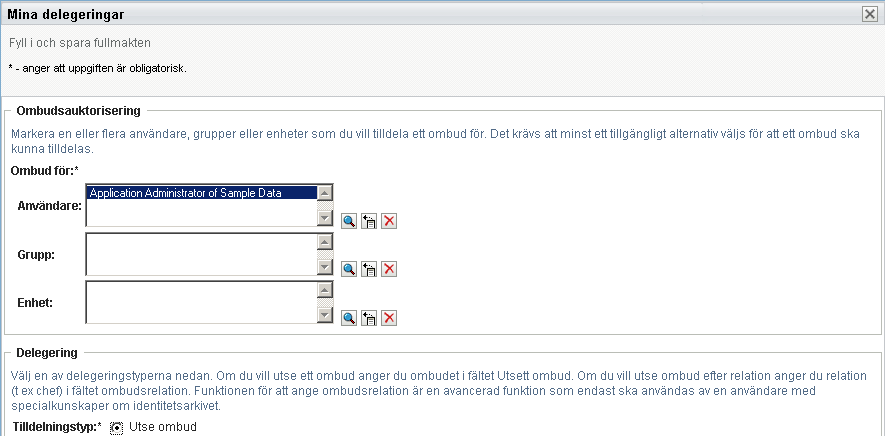The height and width of the screenshot is (436, 885).
Task: Open the history list icon for Enhet
Action: [369, 318]
